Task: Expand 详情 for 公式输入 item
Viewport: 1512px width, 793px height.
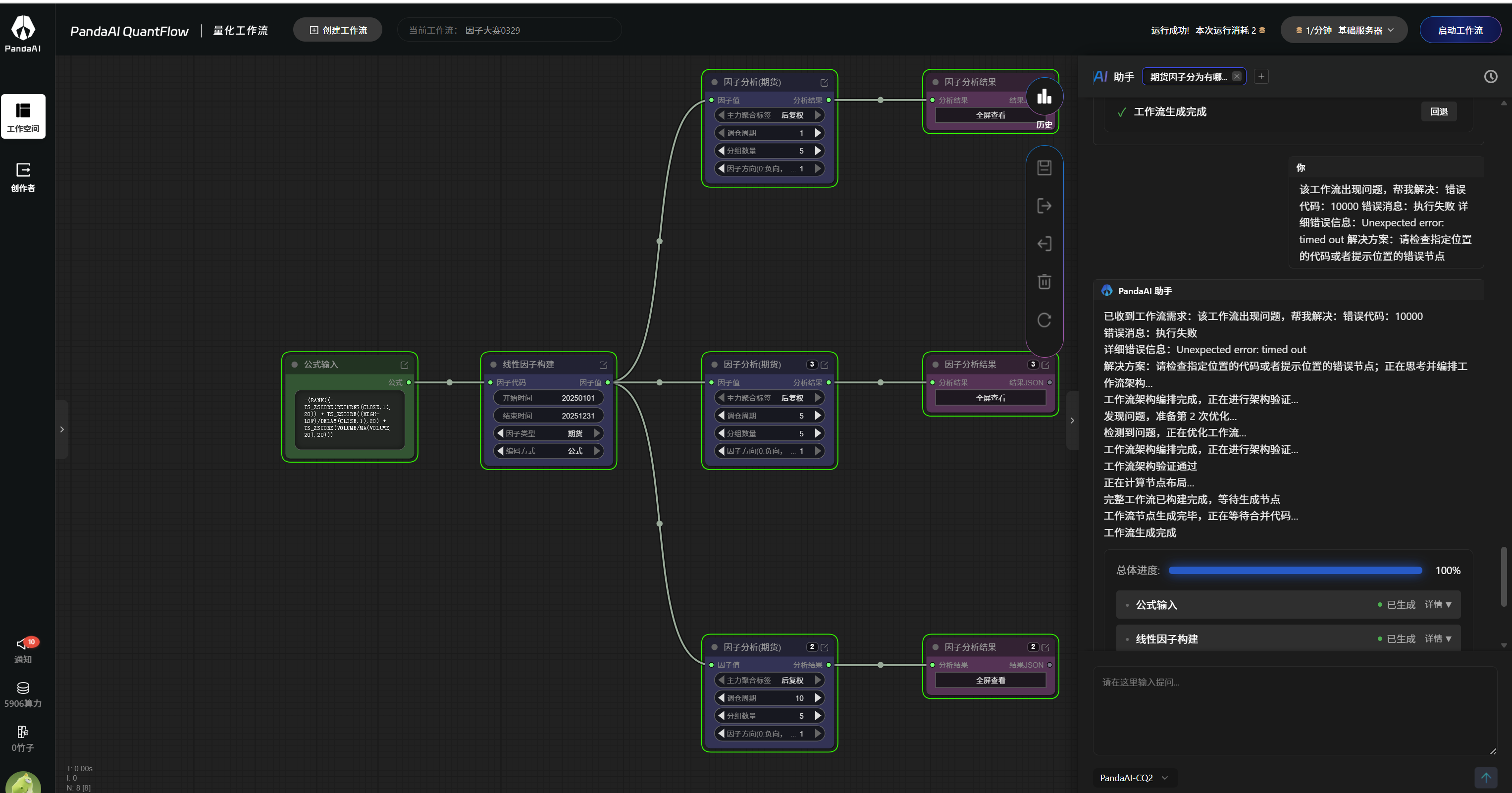Action: tap(1437, 605)
